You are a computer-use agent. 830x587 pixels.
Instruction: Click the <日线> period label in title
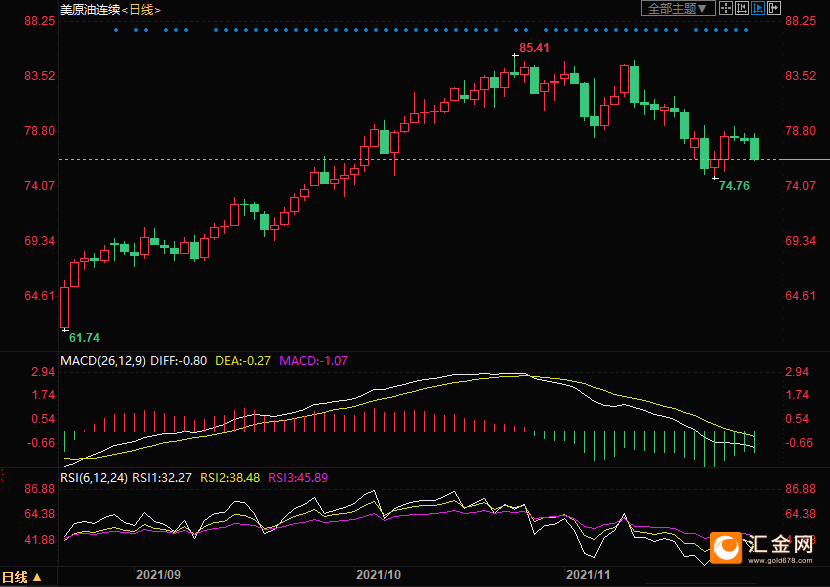(141, 9)
